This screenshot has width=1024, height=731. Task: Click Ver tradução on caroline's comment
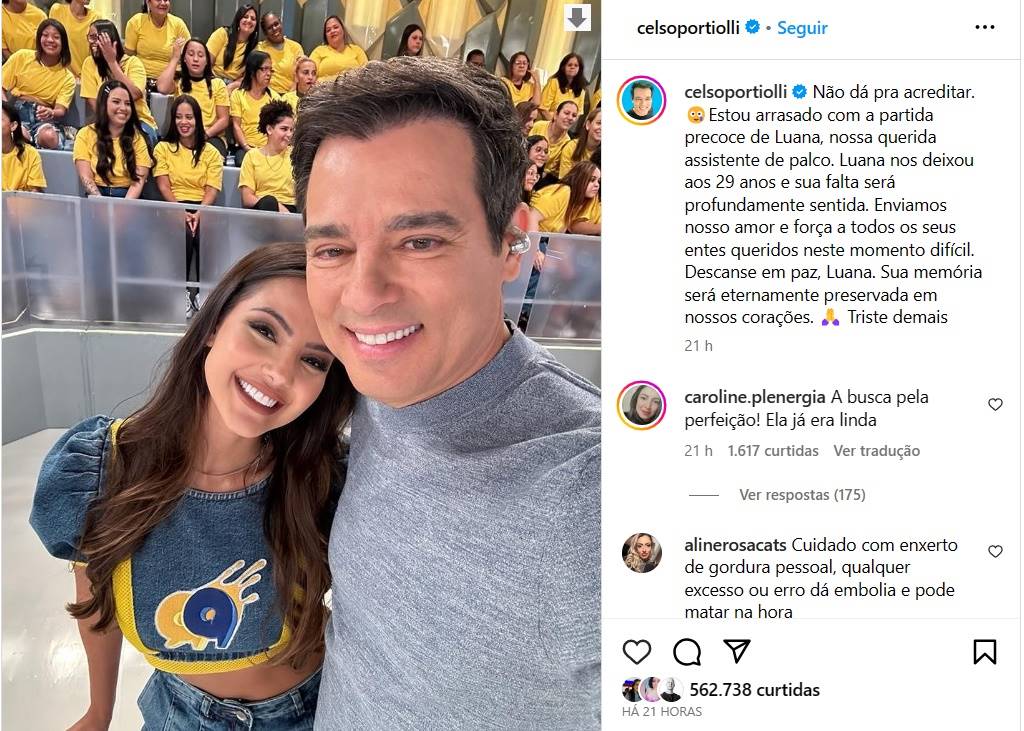(x=876, y=451)
